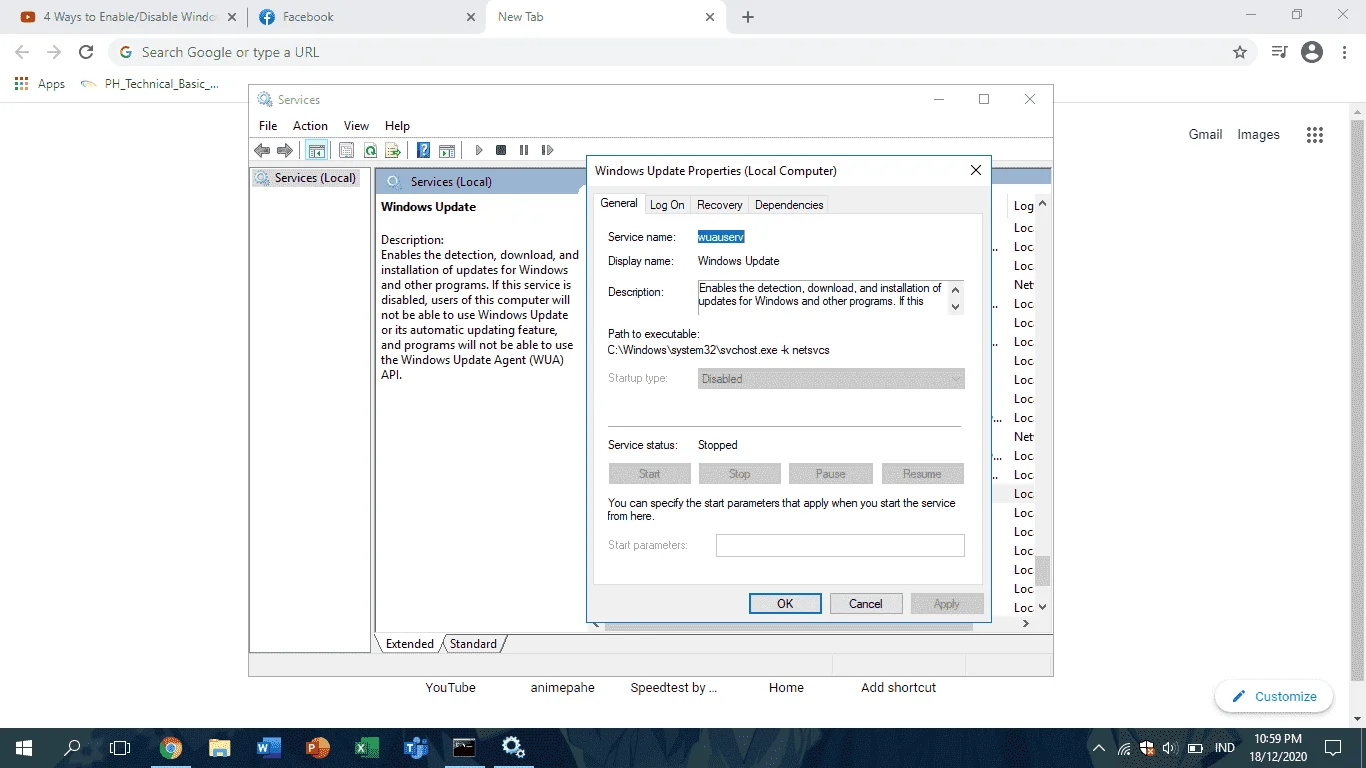The width and height of the screenshot is (1366, 768).
Task: Open the Action menu in Services
Action: pyautogui.click(x=310, y=126)
